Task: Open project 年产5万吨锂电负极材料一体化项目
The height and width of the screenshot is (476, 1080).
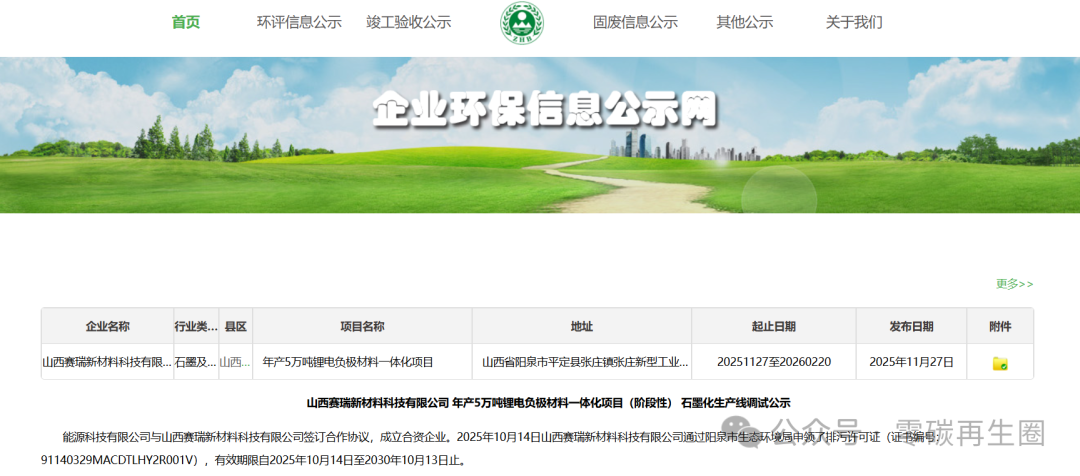Action: pos(349,362)
